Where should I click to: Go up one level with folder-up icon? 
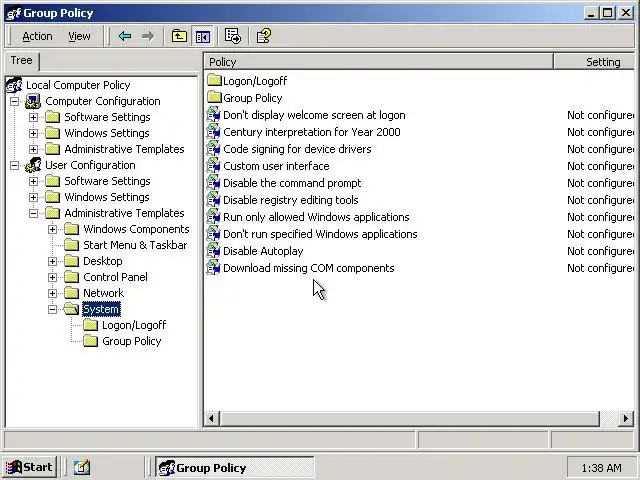point(179,36)
